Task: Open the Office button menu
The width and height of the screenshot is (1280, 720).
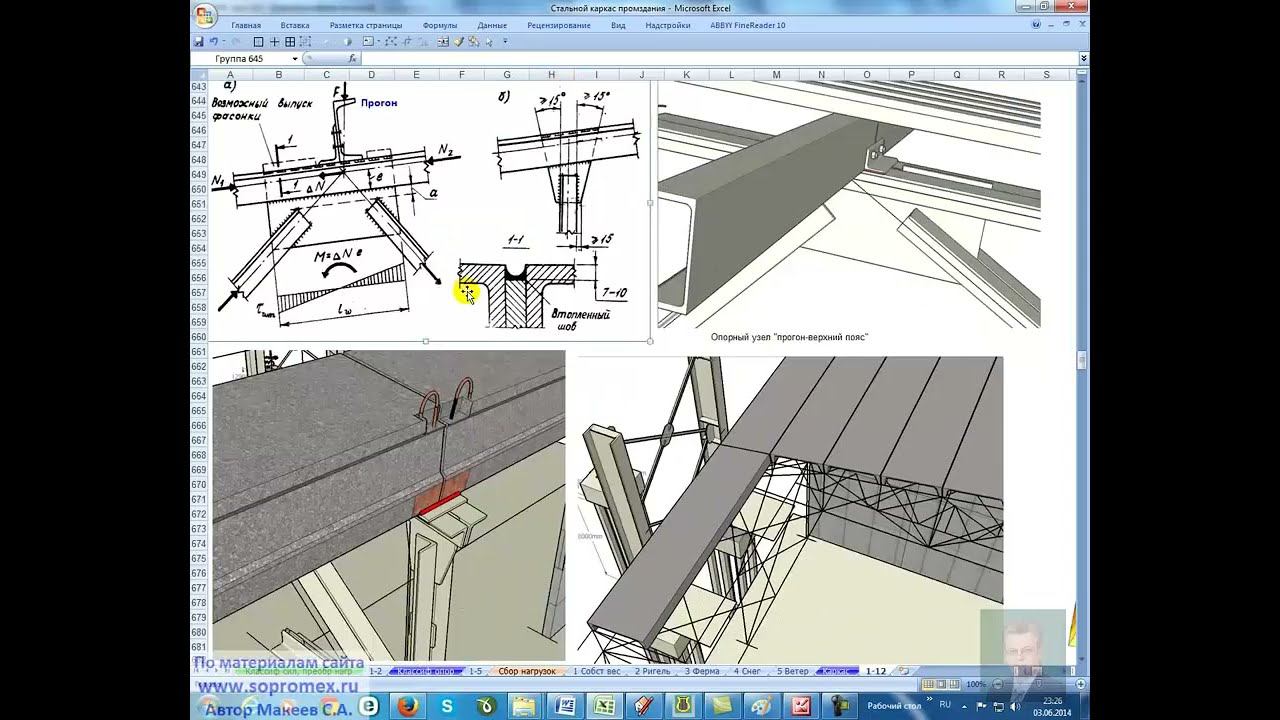Action: coord(205,17)
